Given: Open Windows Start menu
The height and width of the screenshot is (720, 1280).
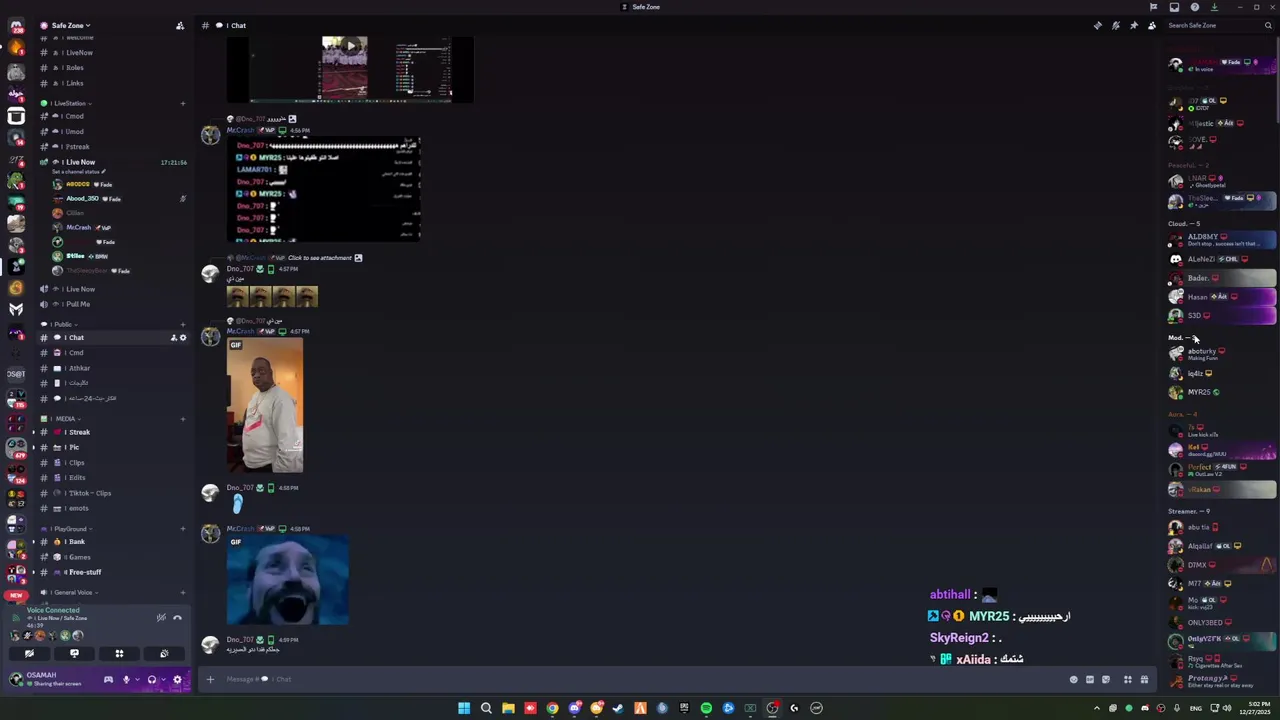Looking at the screenshot, I should (x=464, y=708).
